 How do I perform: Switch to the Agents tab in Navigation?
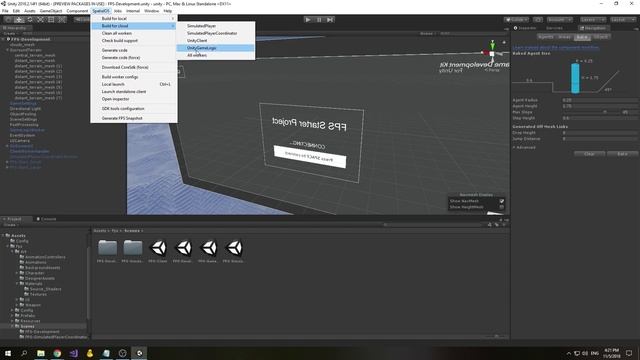[545, 37]
